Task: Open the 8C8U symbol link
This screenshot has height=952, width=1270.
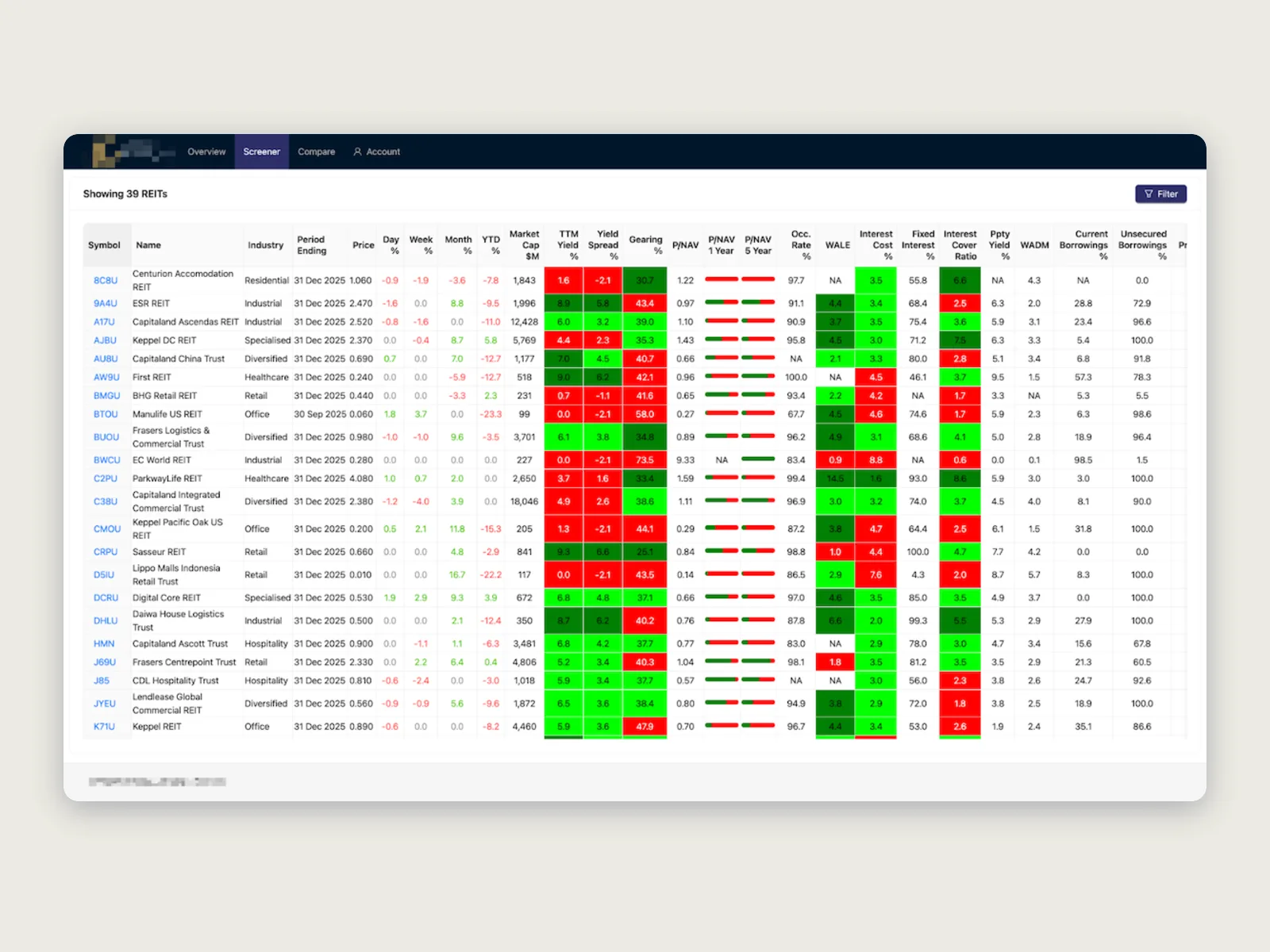Action: [106, 281]
